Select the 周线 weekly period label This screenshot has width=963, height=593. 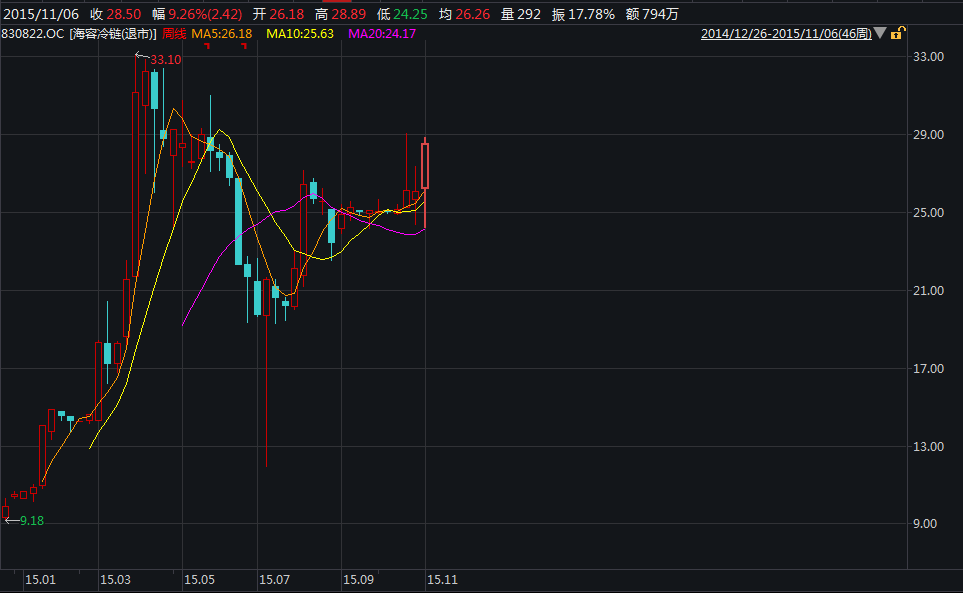pyautogui.click(x=174, y=34)
